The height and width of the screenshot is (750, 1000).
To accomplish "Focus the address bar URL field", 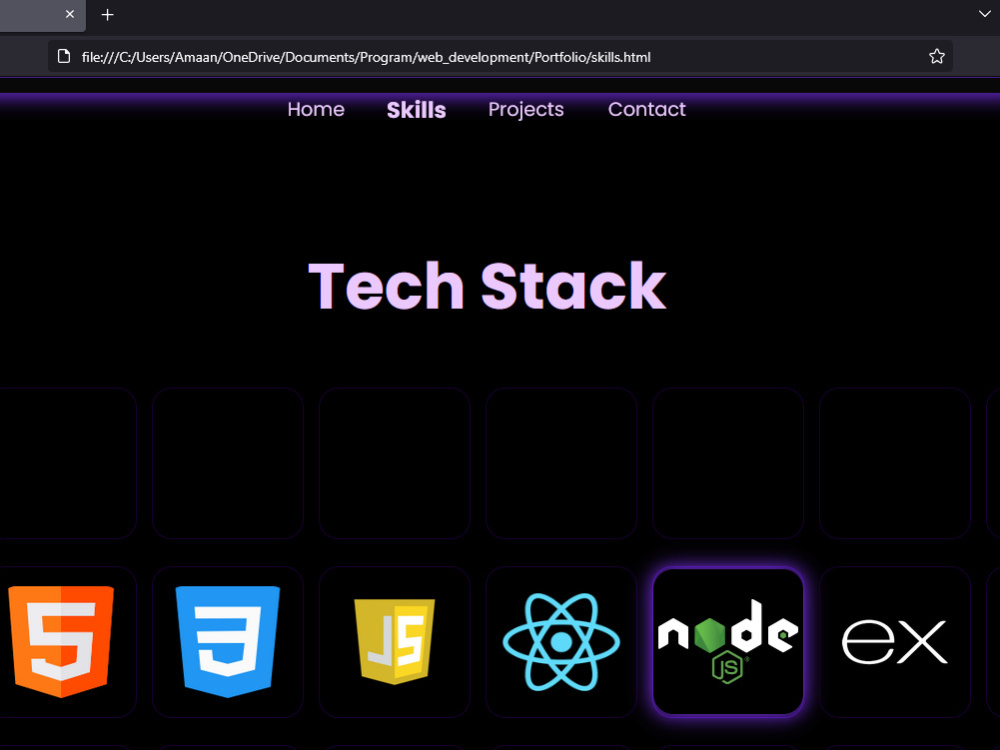I will (500, 57).
